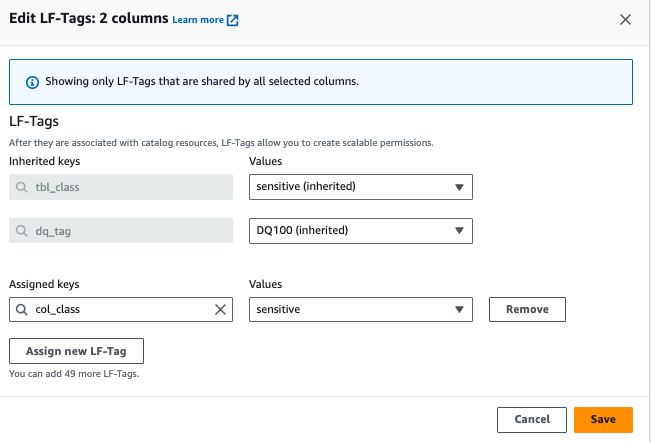Click the dropdown arrow for DQ100 value
The height and width of the screenshot is (442, 651).
[x=459, y=231]
